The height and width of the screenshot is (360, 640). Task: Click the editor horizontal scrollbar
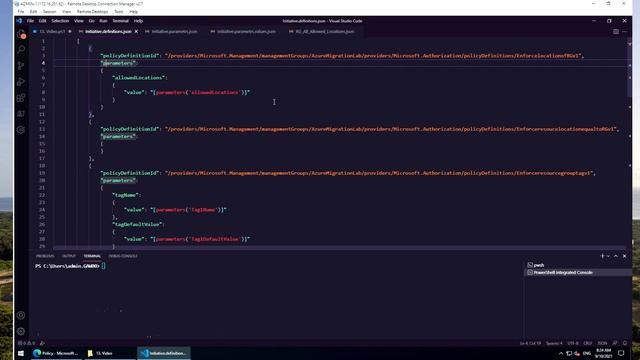pos(339,247)
